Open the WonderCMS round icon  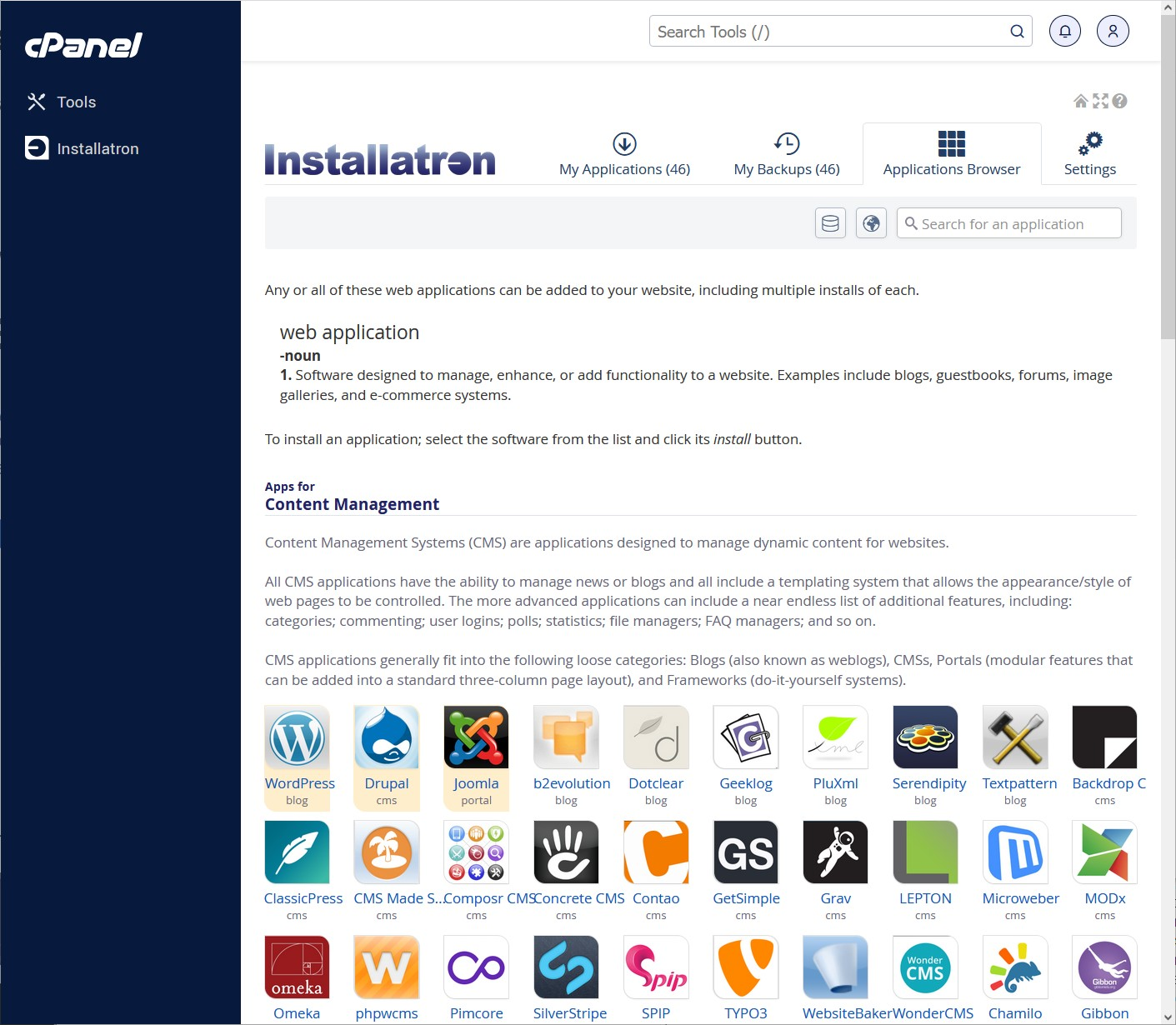[x=926, y=967]
